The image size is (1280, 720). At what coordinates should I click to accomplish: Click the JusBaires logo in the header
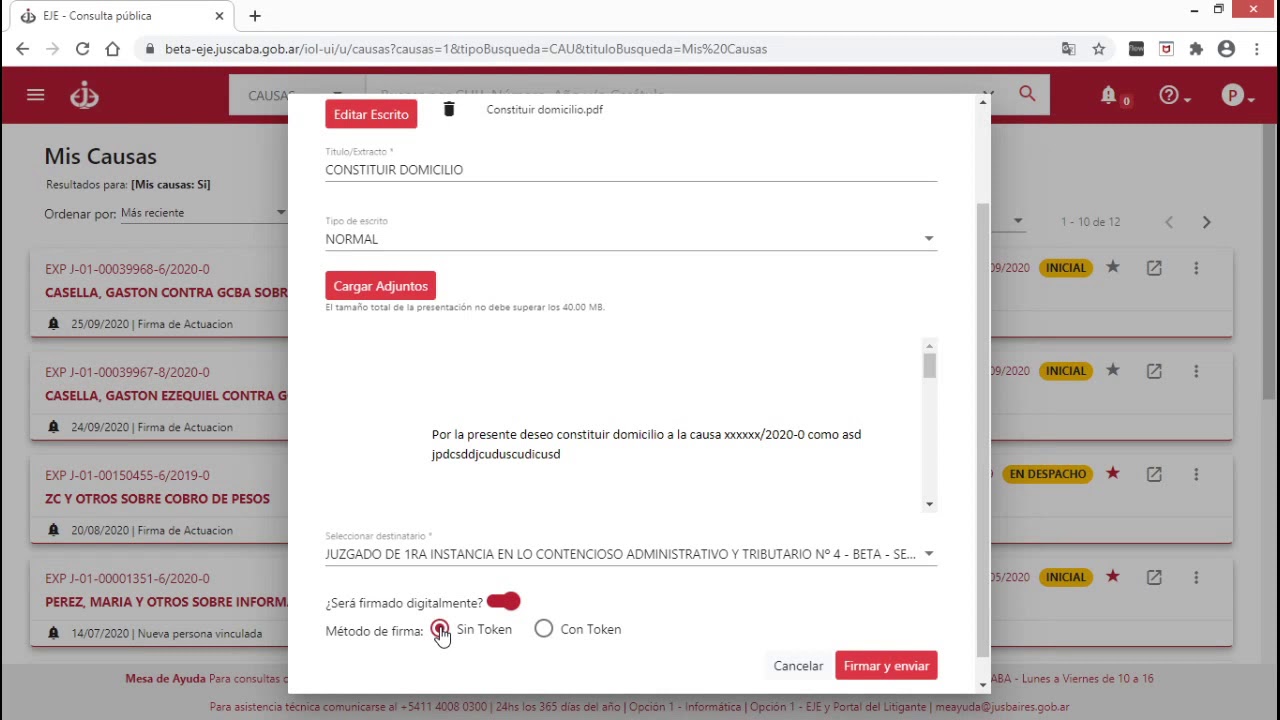(x=84, y=95)
